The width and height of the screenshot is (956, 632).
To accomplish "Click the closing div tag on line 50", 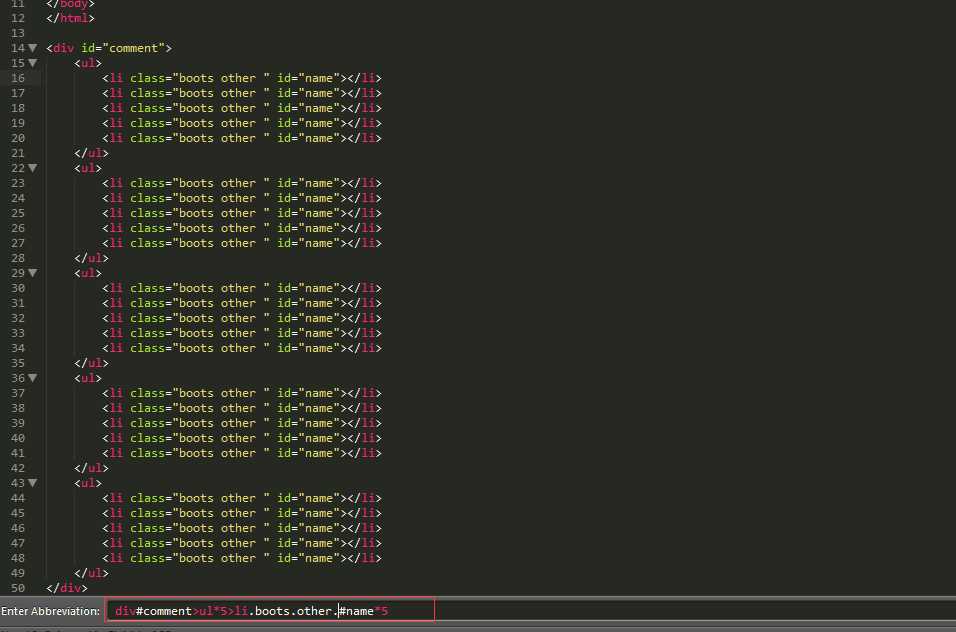I will coord(66,588).
